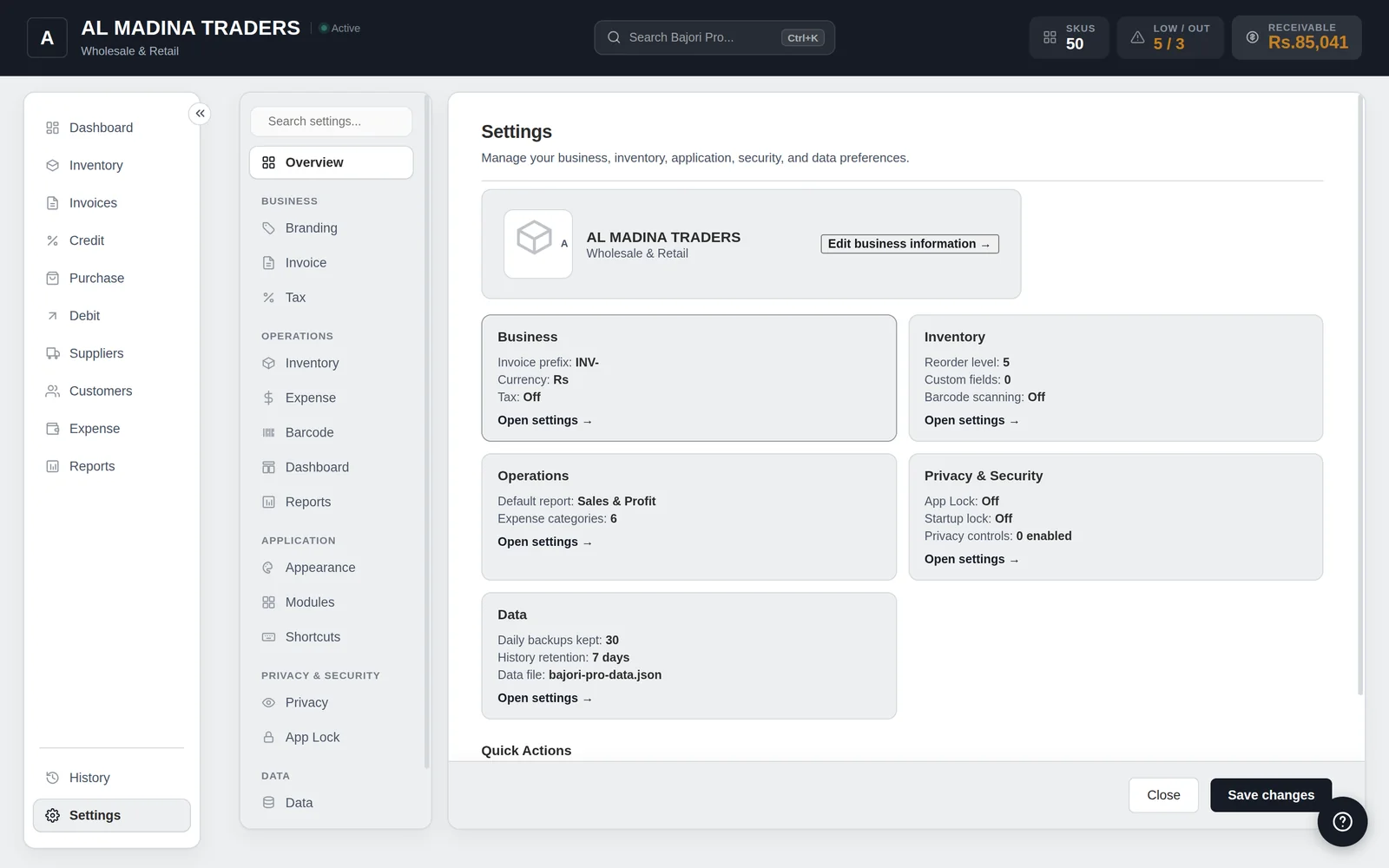Click the Appearance palette icon
The image size is (1389, 868).
pyautogui.click(x=268, y=568)
